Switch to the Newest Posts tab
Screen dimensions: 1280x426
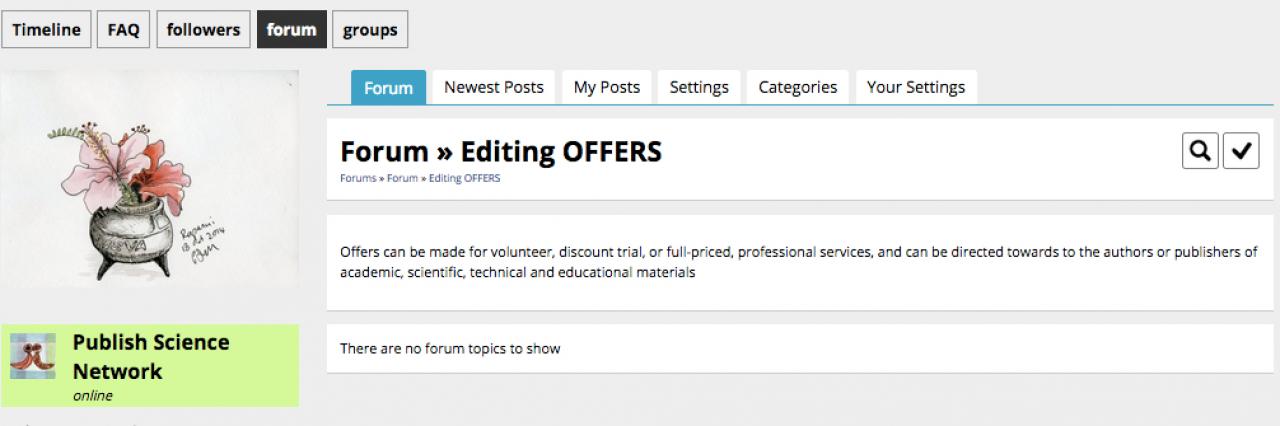point(494,87)
